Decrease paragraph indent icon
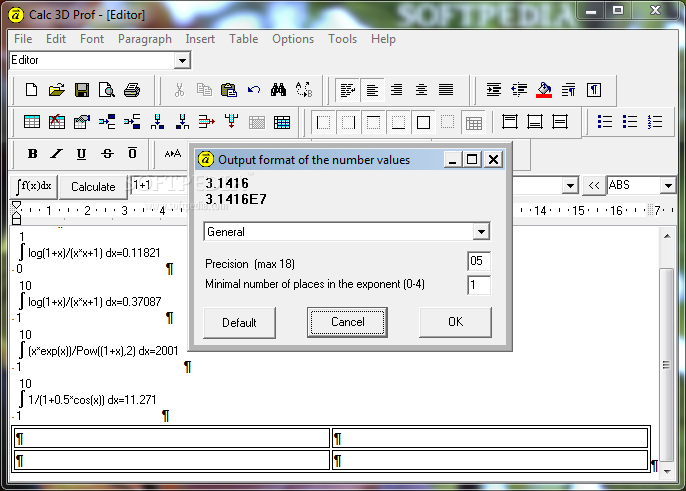This screenshot has width=686, height=491. click(x=519, y=90)
